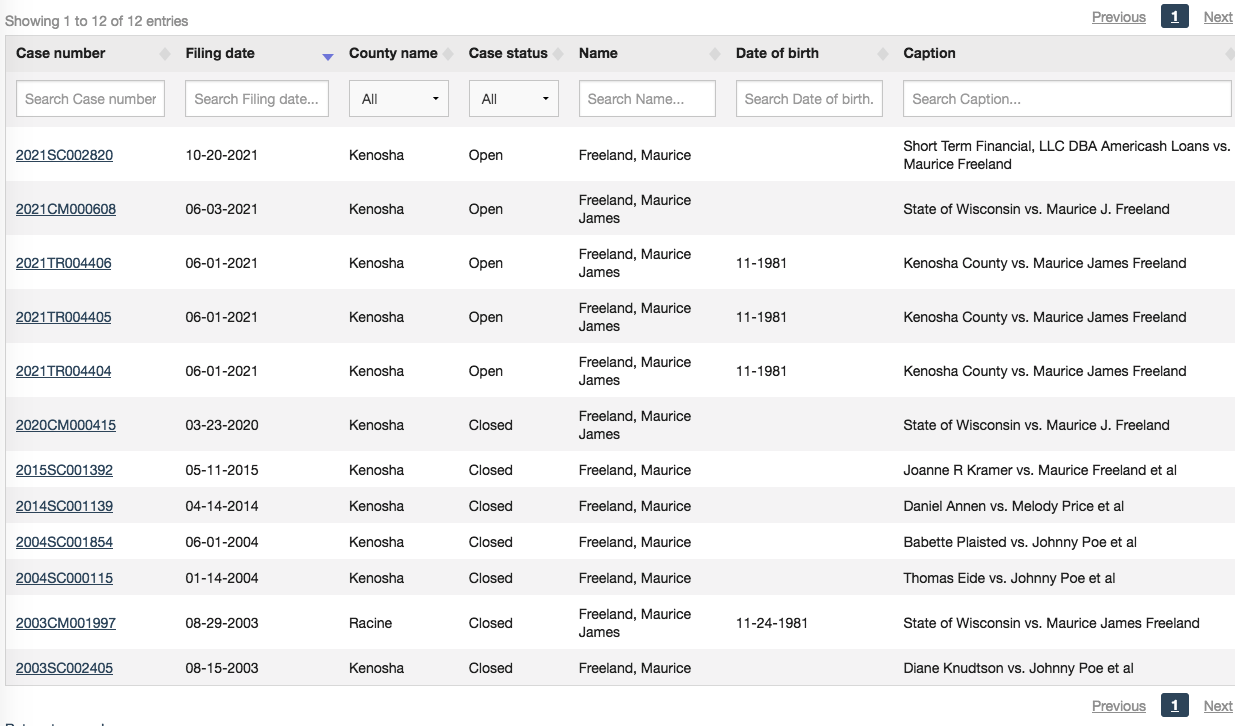This screenshot has height=726, width=1235.
Task: Open case 2021CM000608
Action: point(66,209)
